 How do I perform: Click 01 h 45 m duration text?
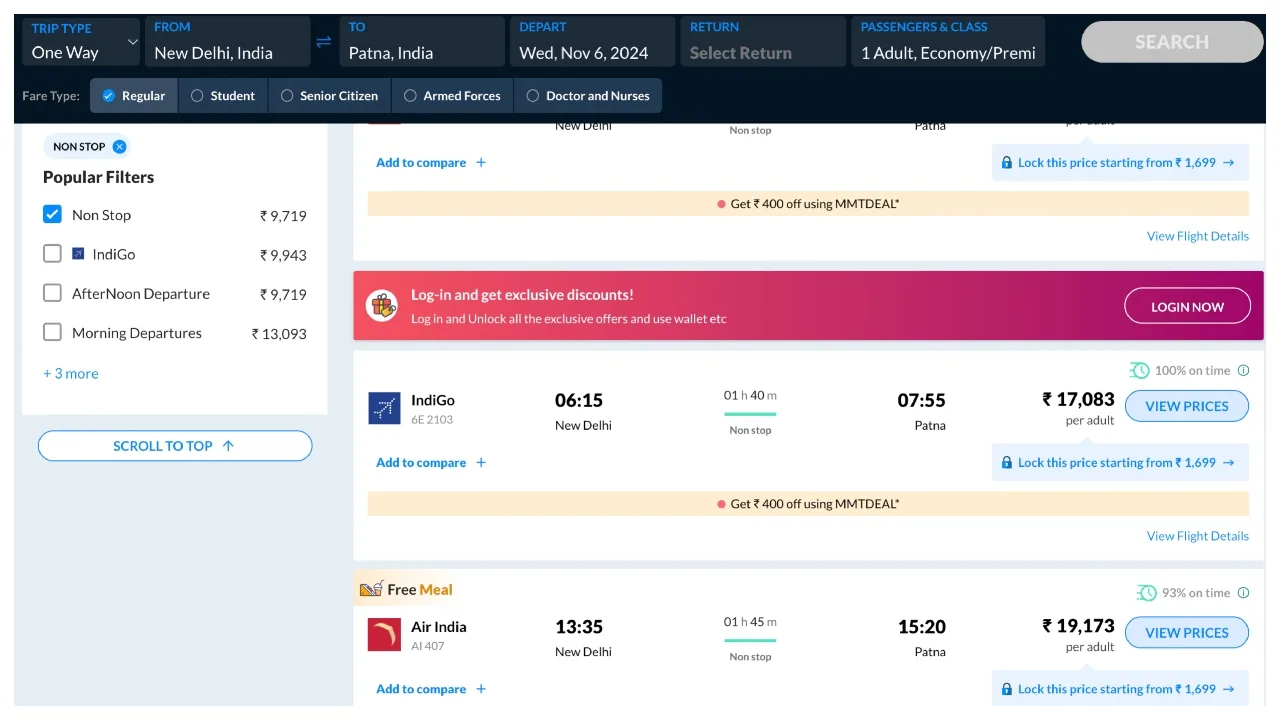tap(750, 622)
